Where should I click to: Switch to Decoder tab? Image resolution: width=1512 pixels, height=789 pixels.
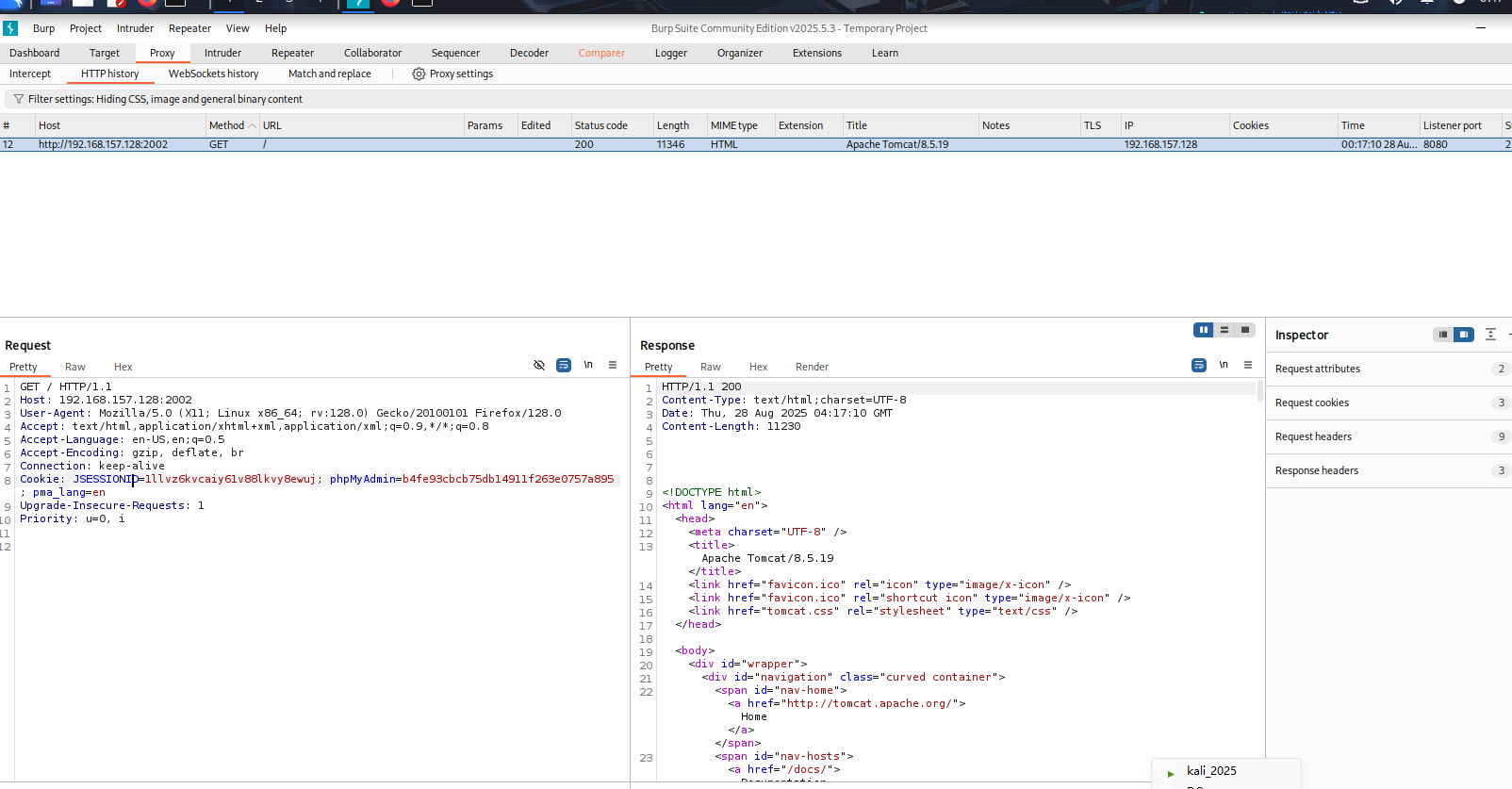pyautogui.click(x=529, y=53)
